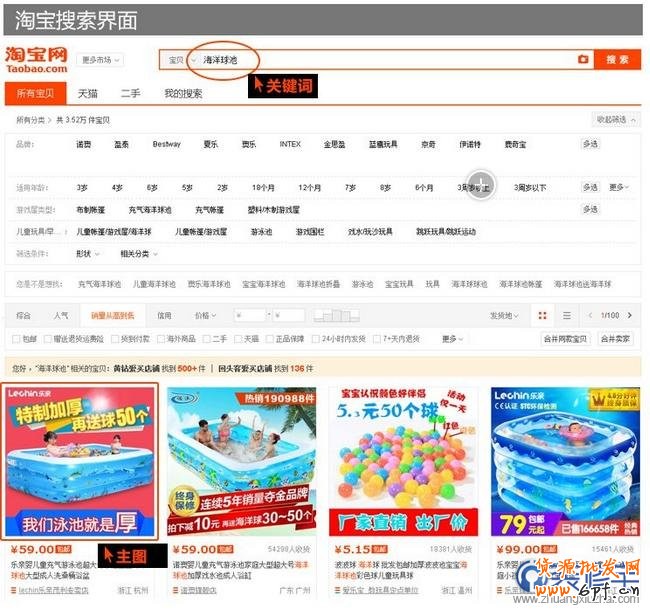
Task: Click the camera image-search icon
Action: 583,60
